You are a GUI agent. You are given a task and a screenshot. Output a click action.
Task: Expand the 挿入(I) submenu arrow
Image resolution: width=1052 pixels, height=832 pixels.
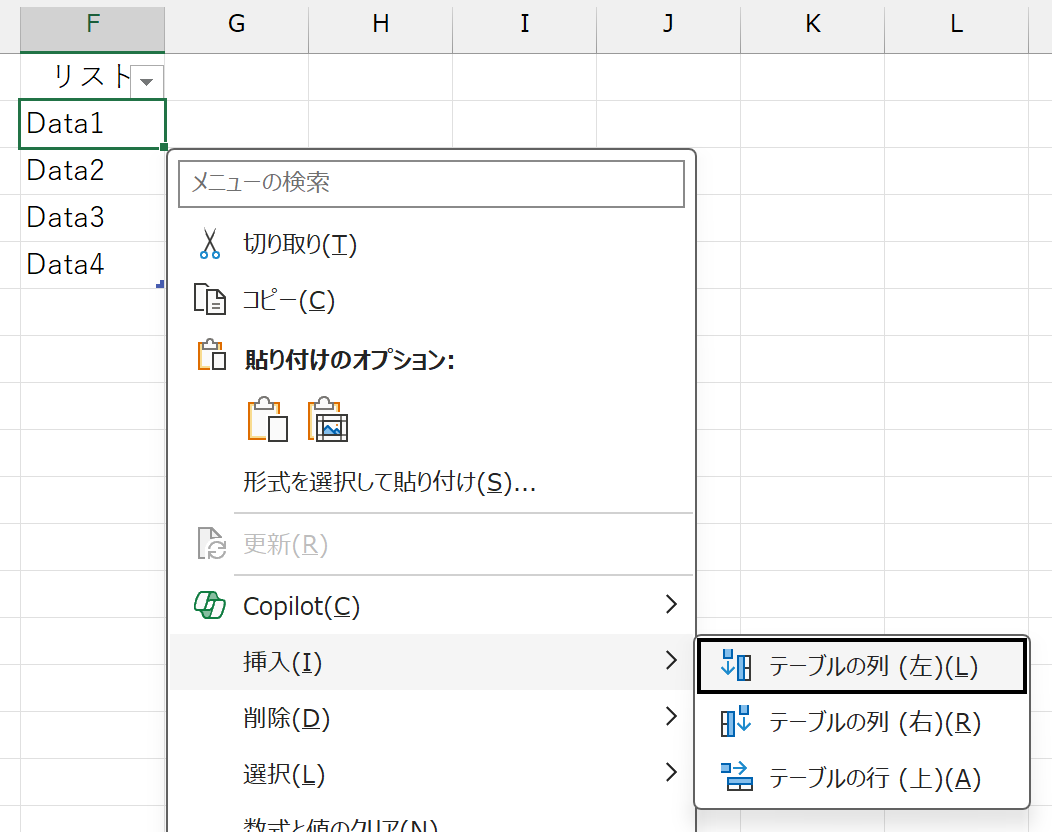(x=671, y=661)
